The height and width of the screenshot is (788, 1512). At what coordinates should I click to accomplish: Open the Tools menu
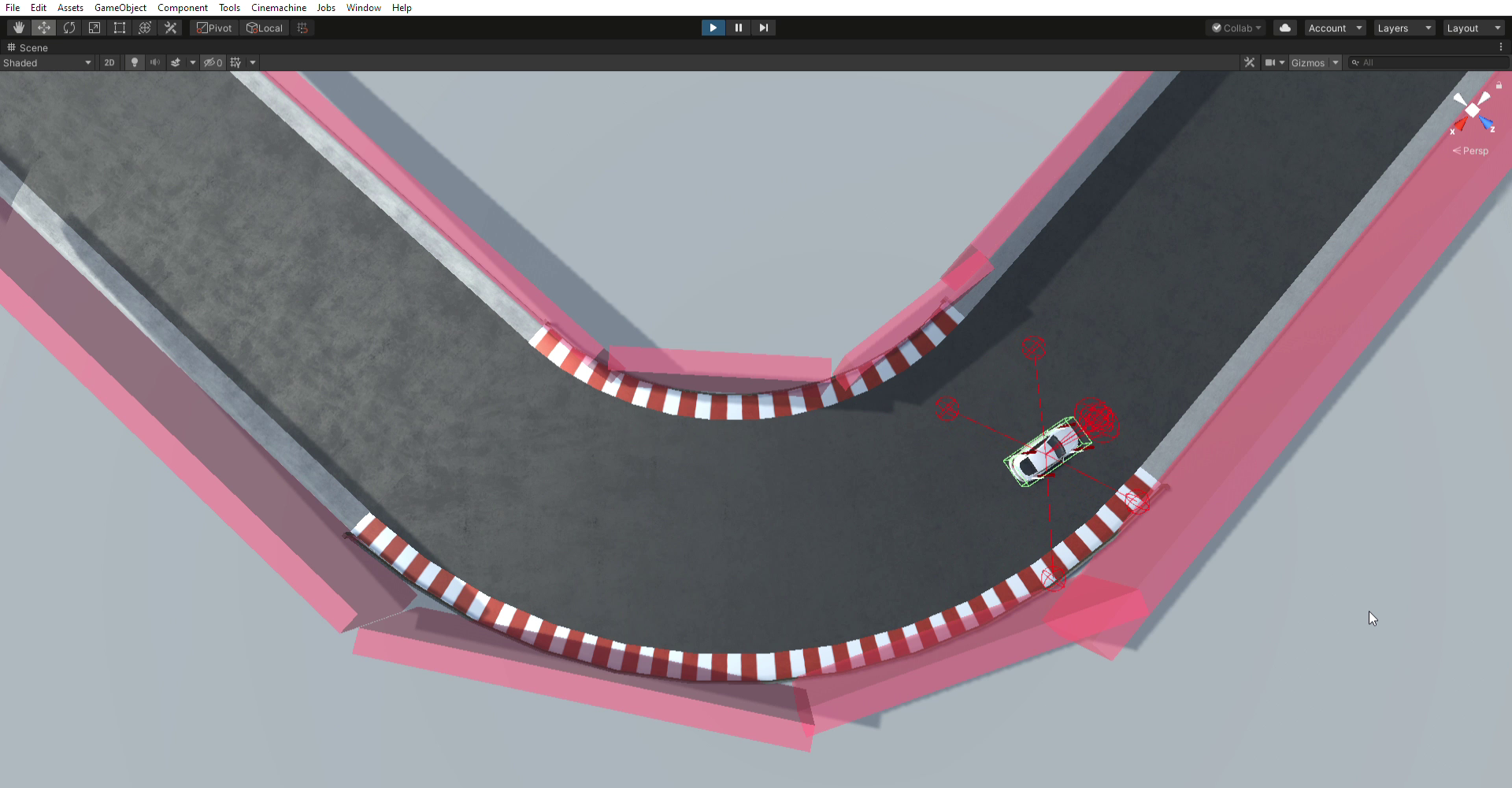click(x=229, y=7)
